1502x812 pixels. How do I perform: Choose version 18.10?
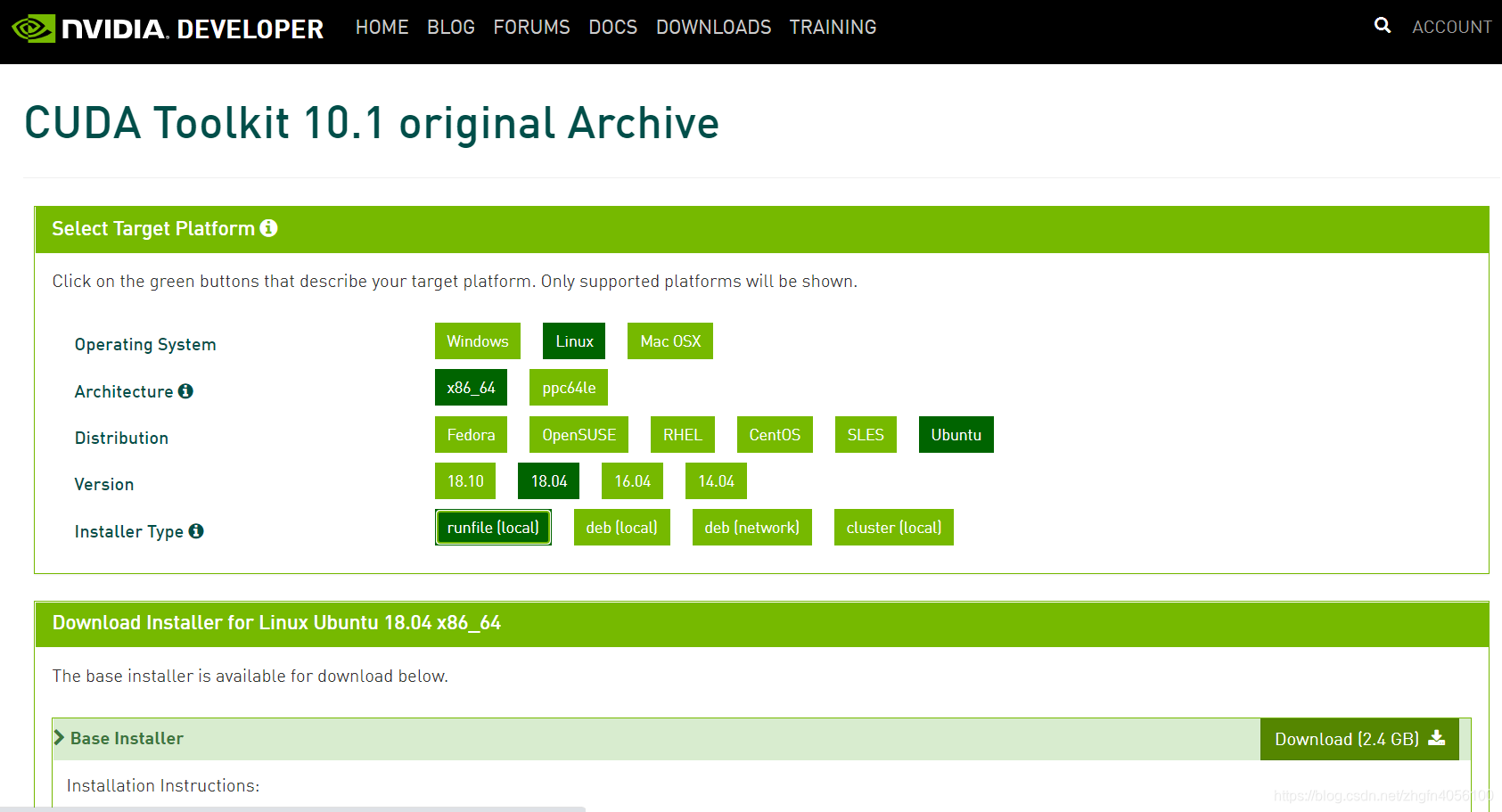click(x=465, y=481)
